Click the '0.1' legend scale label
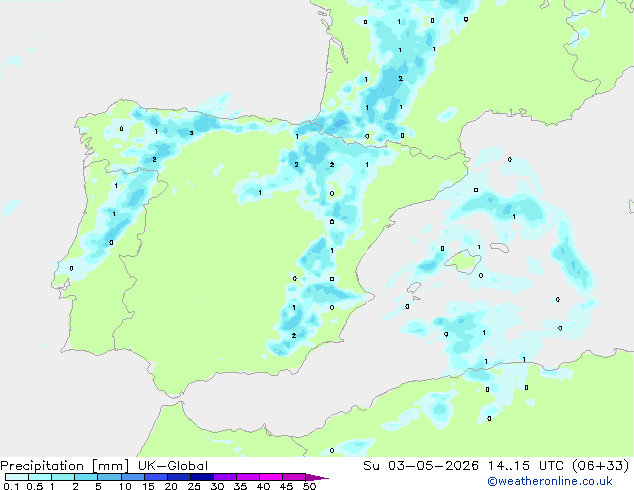 point(11,486)
